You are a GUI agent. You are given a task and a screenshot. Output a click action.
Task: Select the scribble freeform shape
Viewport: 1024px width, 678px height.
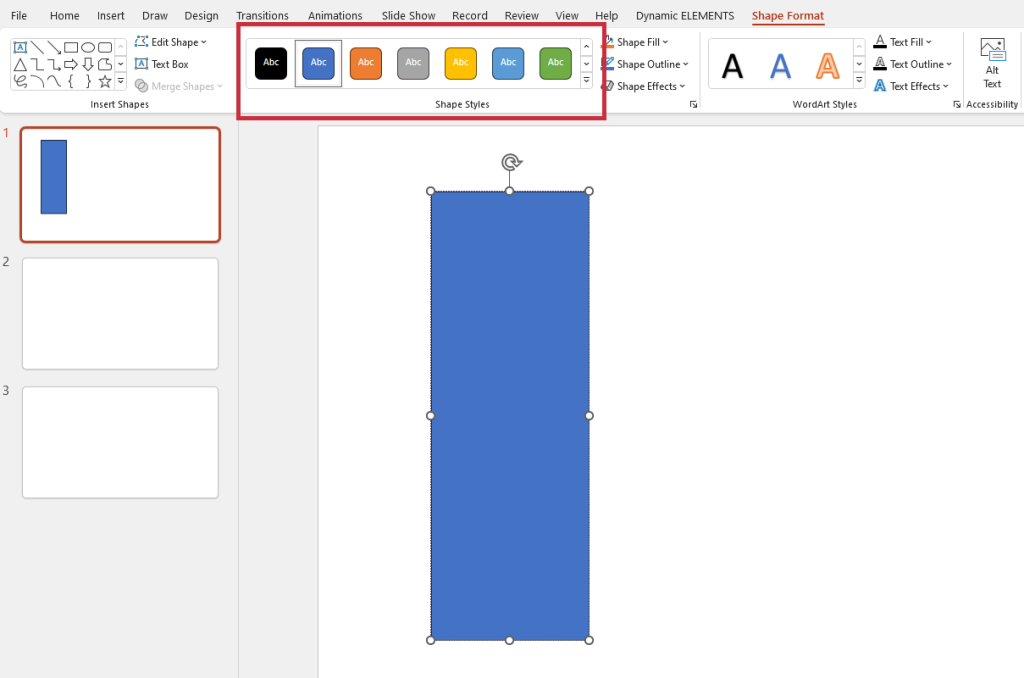tap(20, 81)
